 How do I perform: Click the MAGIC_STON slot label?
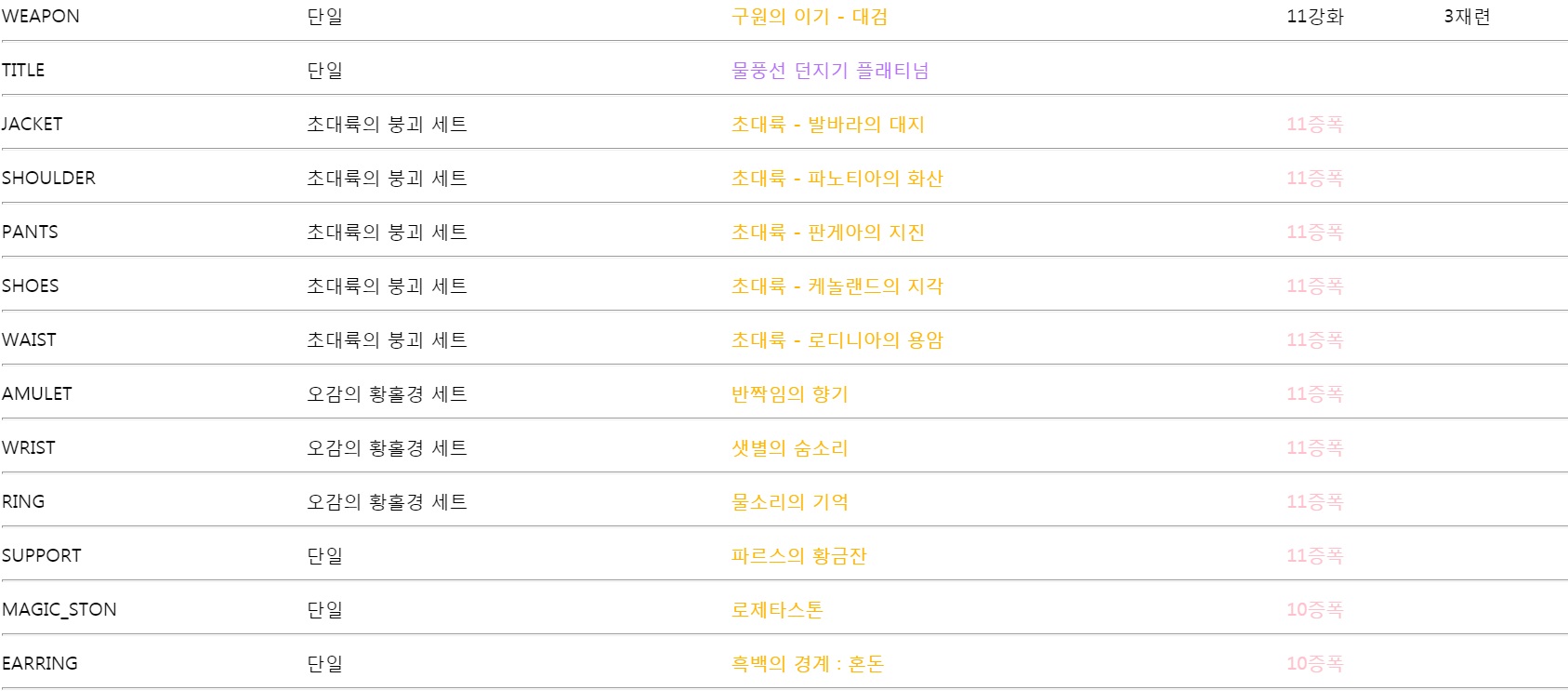[59, 610]
